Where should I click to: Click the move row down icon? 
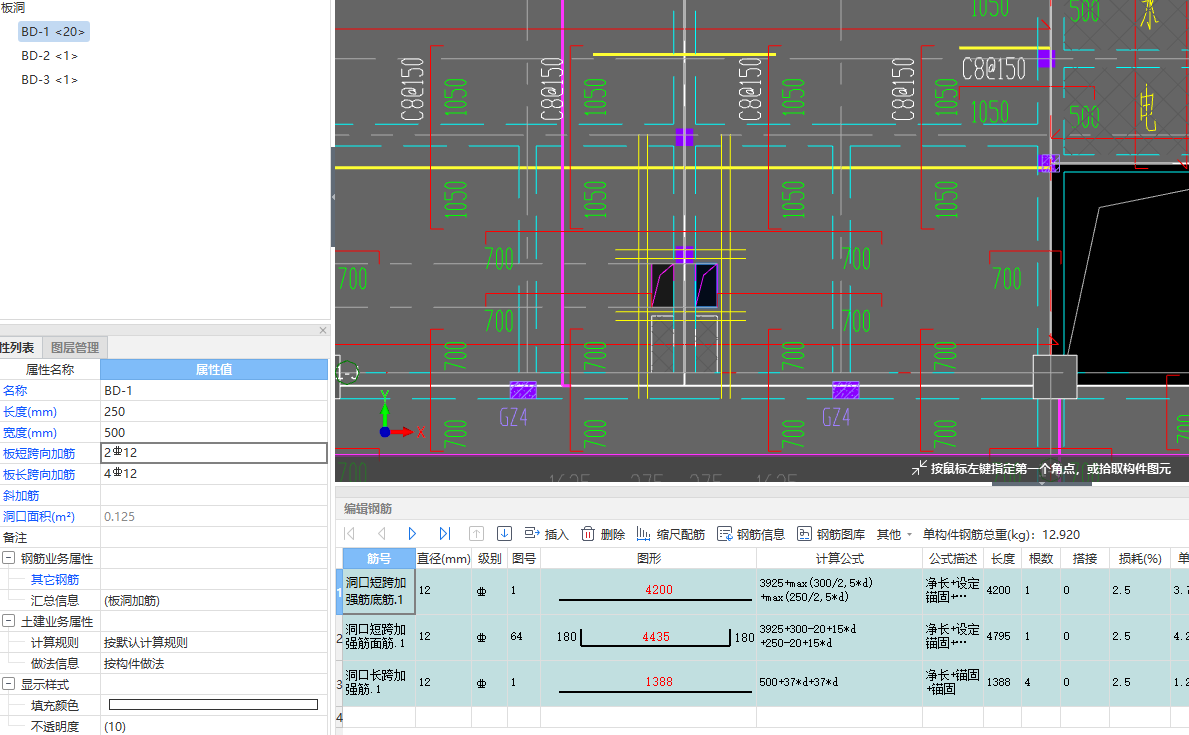504,534
